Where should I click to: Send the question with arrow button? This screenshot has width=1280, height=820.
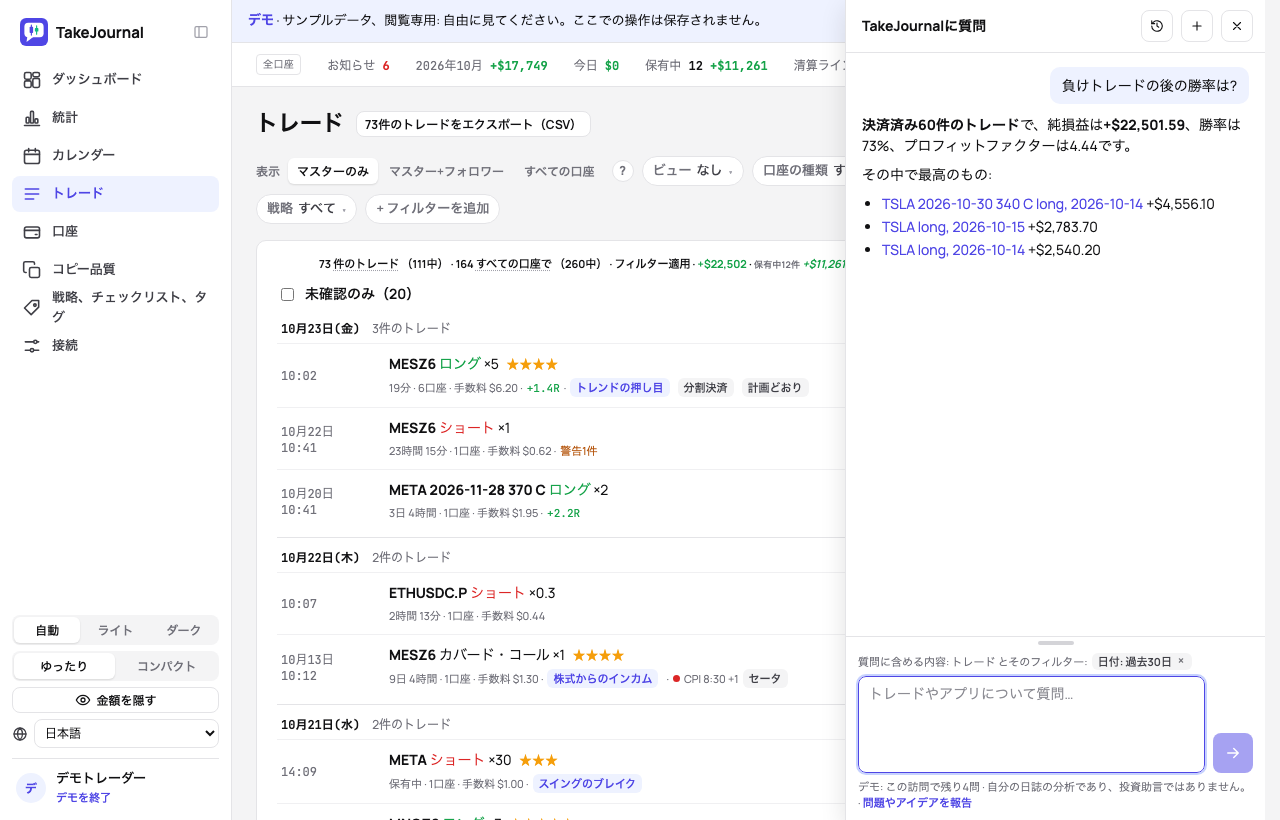1233,753
